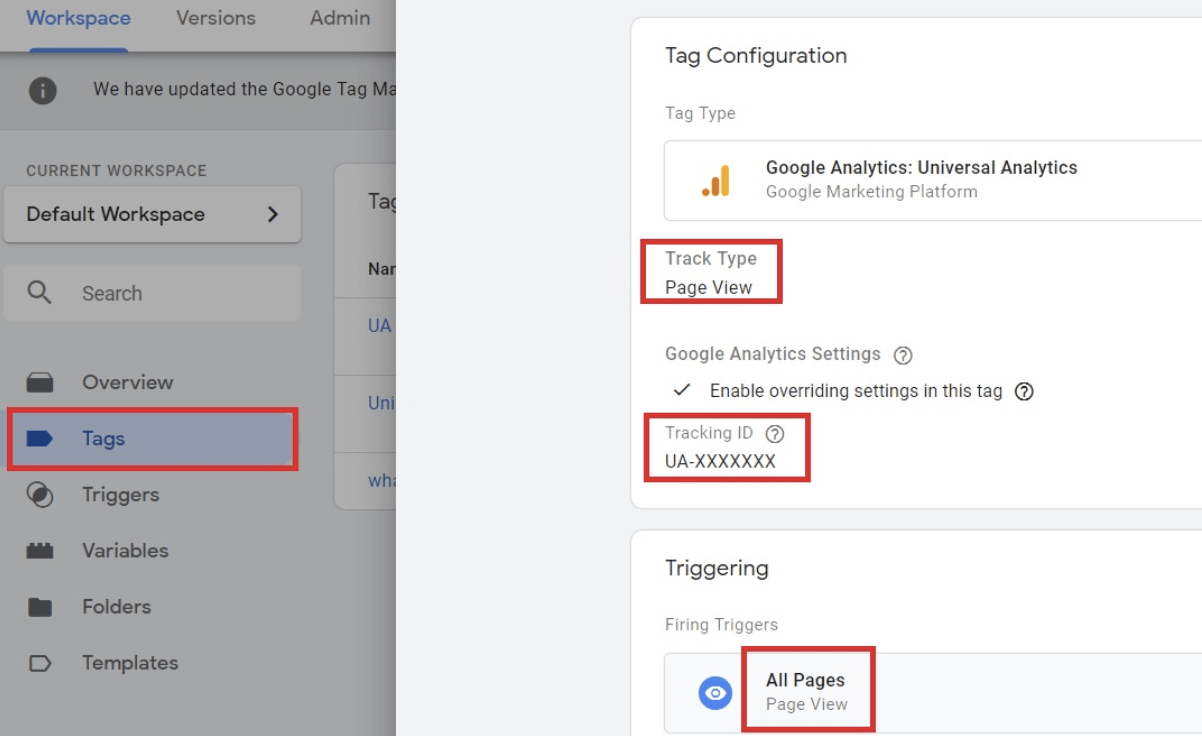1202x736 pixels.
Task: Focus the Search field in the sidebar
Action: 152,293
